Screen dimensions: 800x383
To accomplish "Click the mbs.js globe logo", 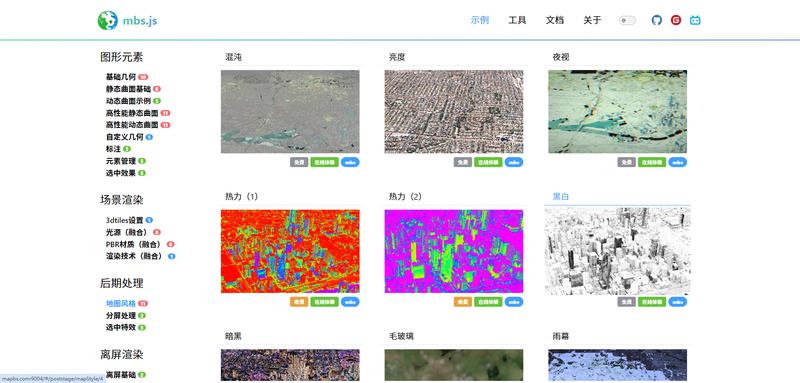I will point(108,20).
